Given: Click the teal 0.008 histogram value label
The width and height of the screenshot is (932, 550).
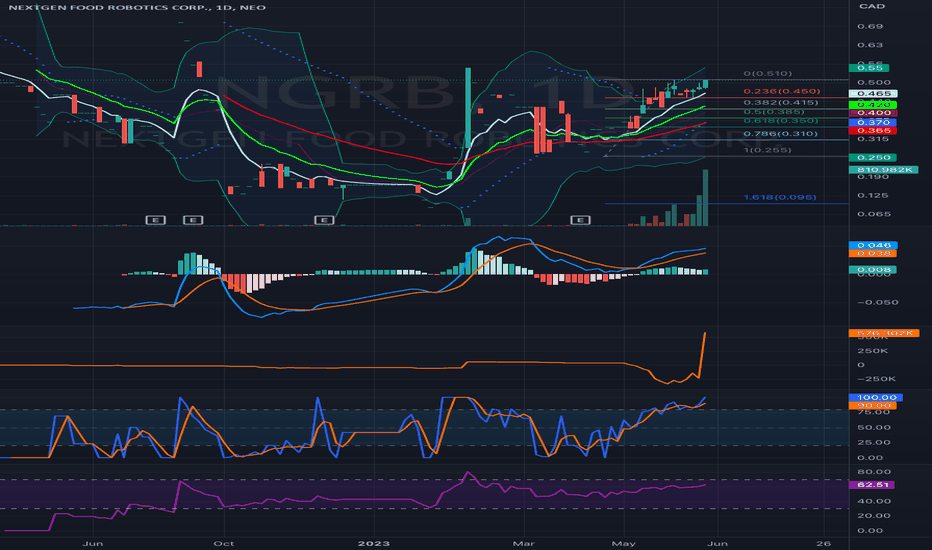Looking at the screenshot, I should coord(873,269).
